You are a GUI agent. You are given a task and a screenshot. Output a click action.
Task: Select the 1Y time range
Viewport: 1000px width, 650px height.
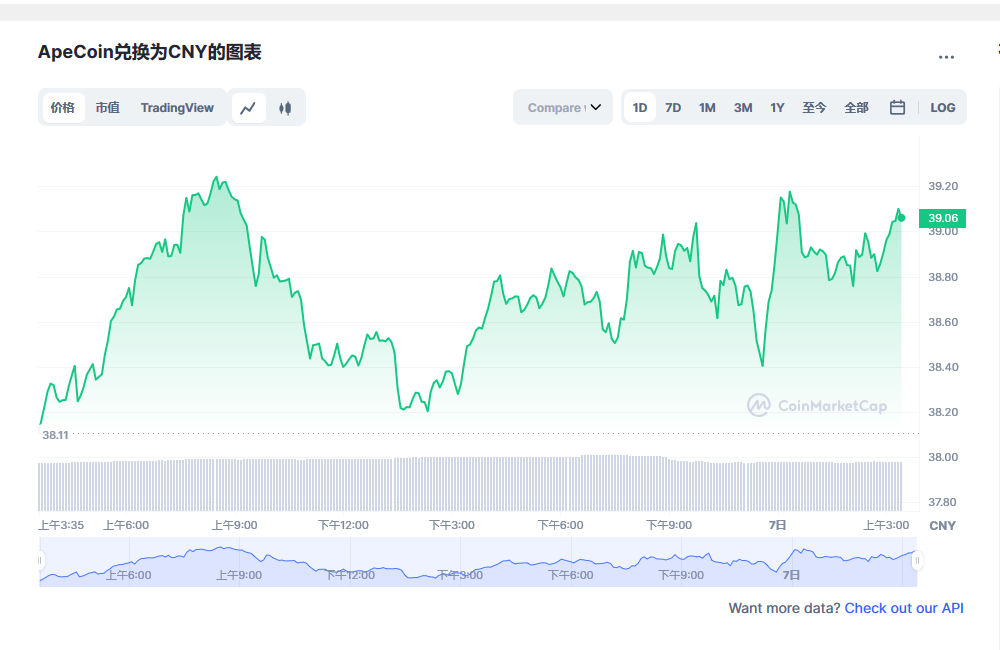(777, 108)
